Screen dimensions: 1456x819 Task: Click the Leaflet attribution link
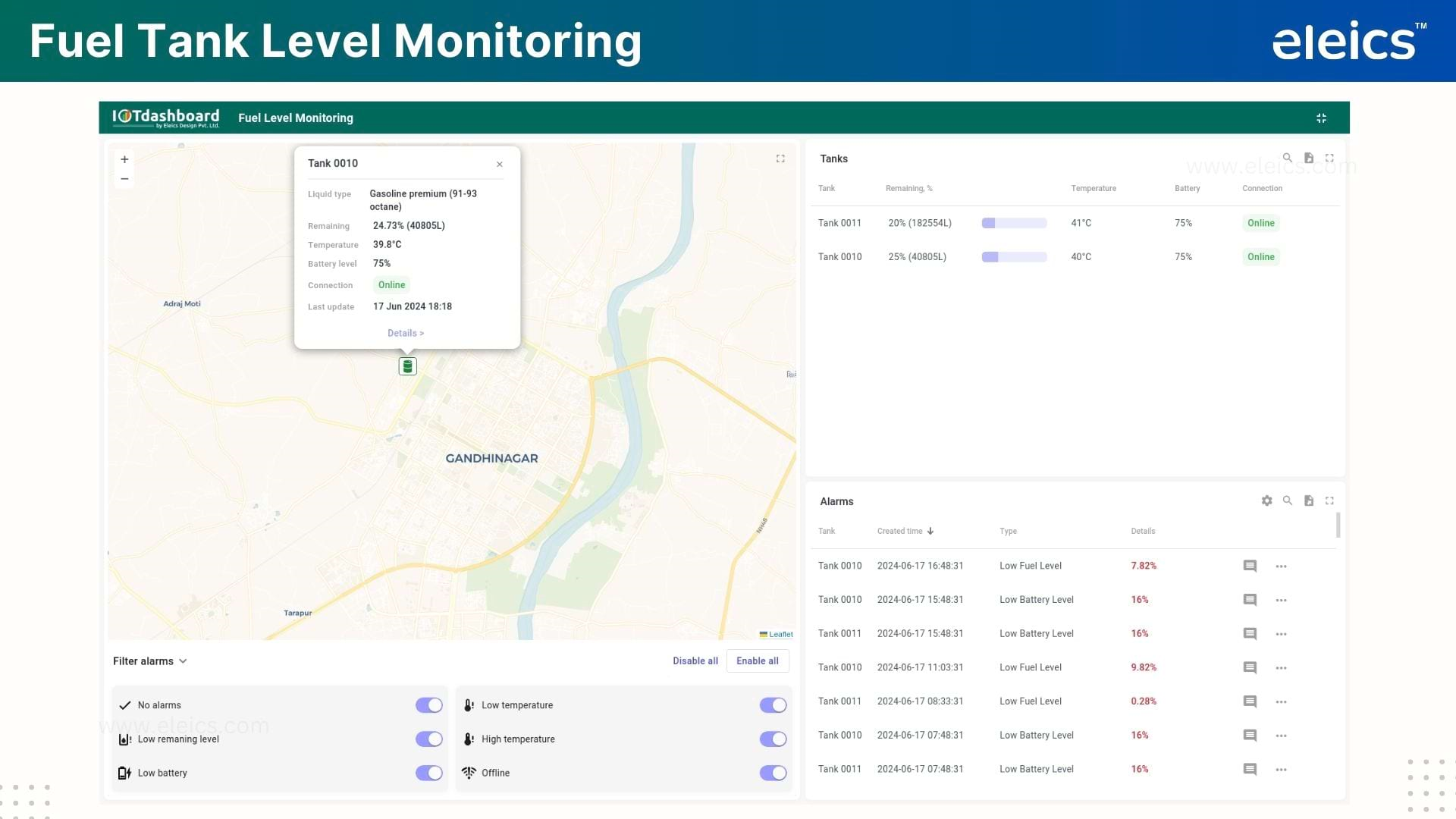tap(780, 635)
